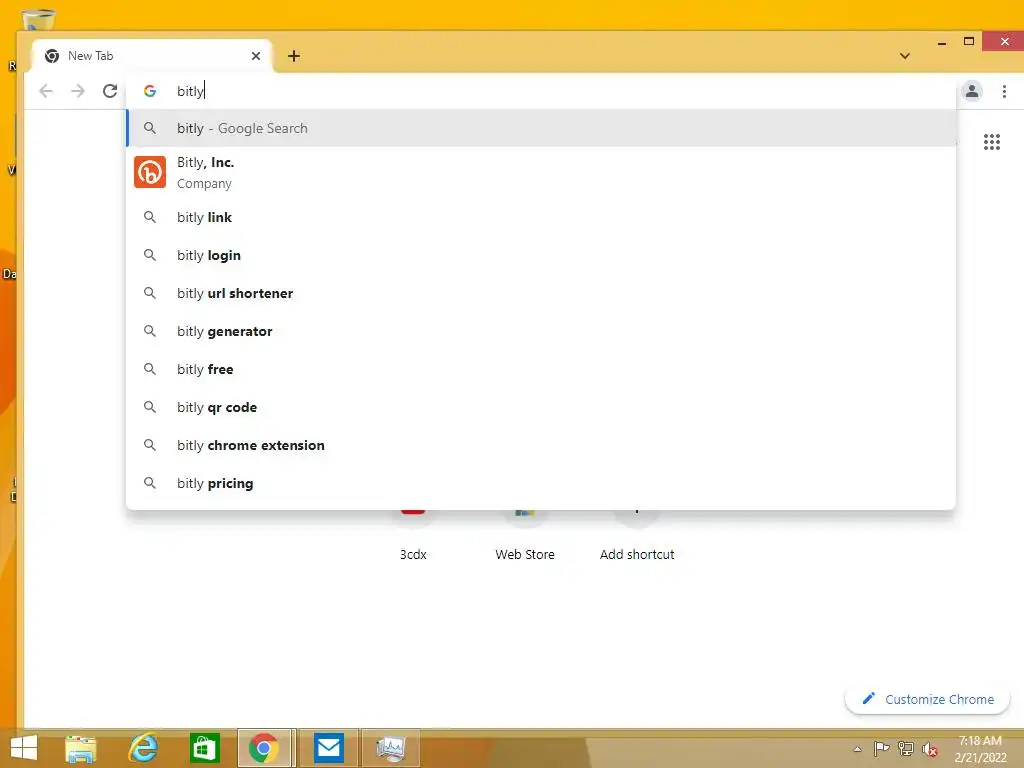Pick the 'bitly link' suggestion

point(541,217)
